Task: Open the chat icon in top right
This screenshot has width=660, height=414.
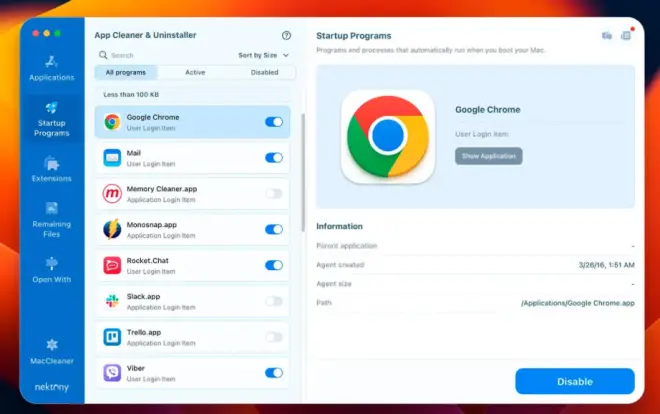Action: point(607,36)
